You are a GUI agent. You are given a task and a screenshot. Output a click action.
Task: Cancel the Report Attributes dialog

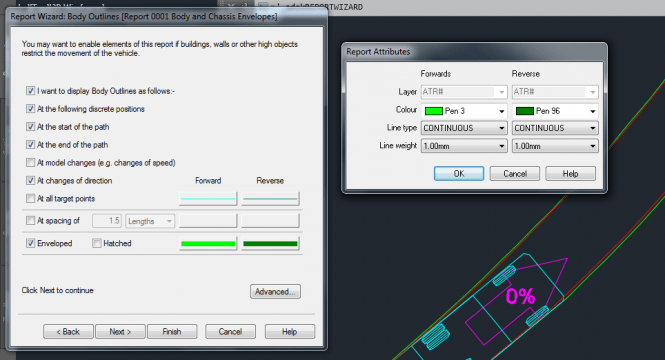click(x=515, y=174)
